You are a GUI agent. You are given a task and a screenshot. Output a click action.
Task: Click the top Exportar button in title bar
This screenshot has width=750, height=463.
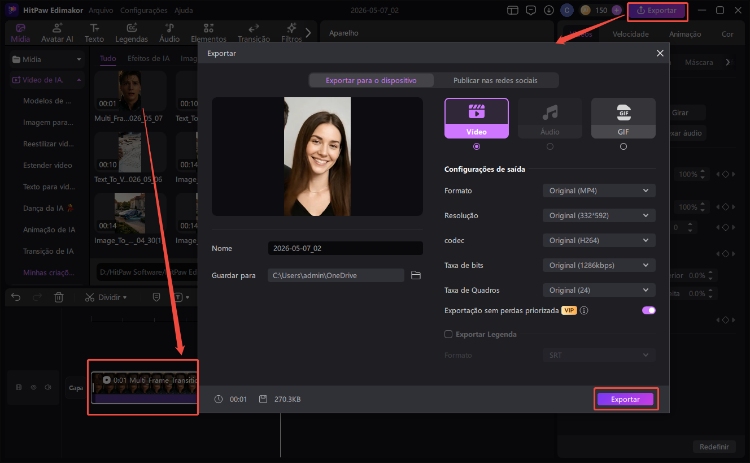click(657, 11)
